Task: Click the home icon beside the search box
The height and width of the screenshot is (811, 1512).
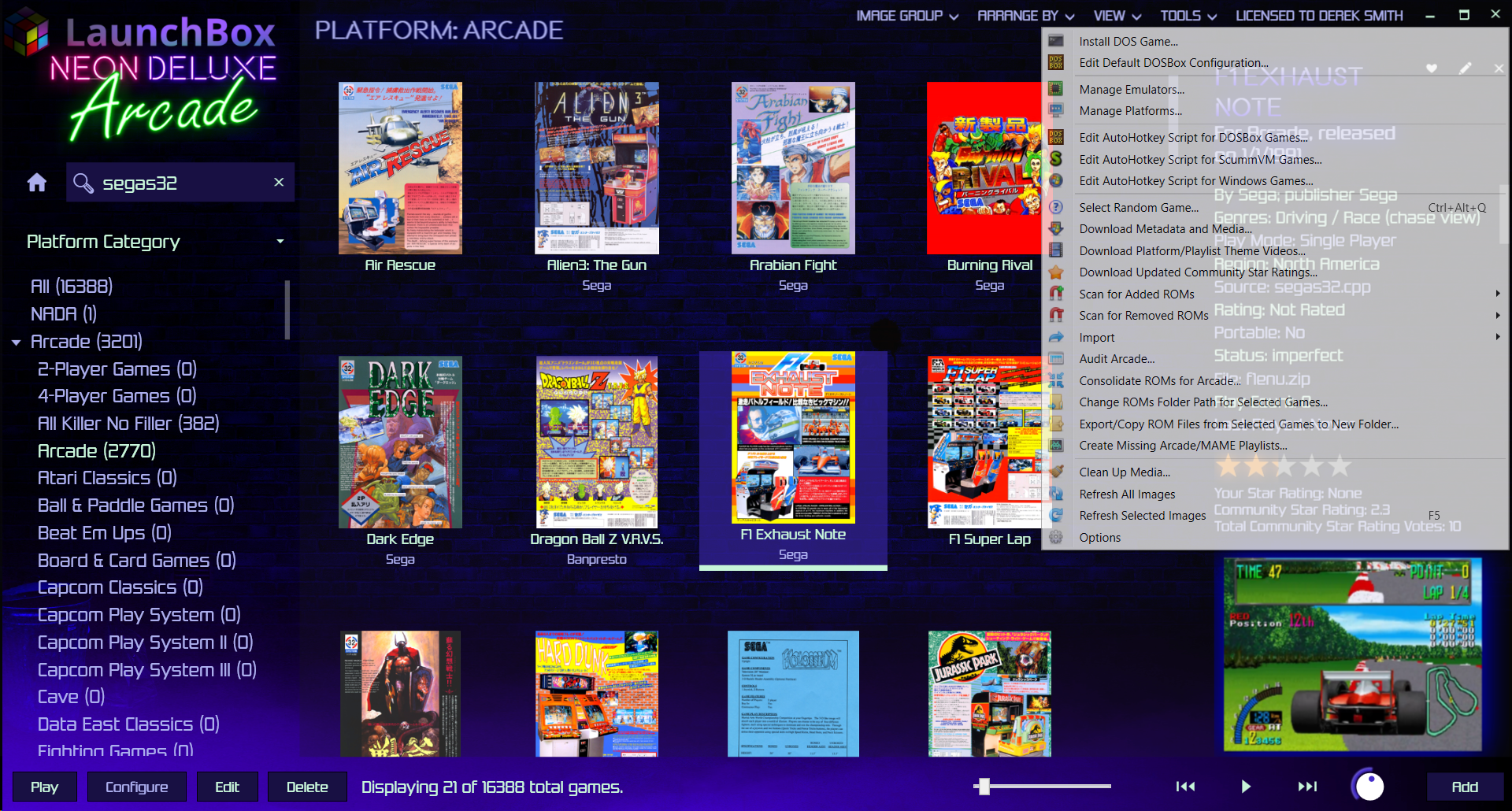Action: pyautogui.click(x=37, y=183)
